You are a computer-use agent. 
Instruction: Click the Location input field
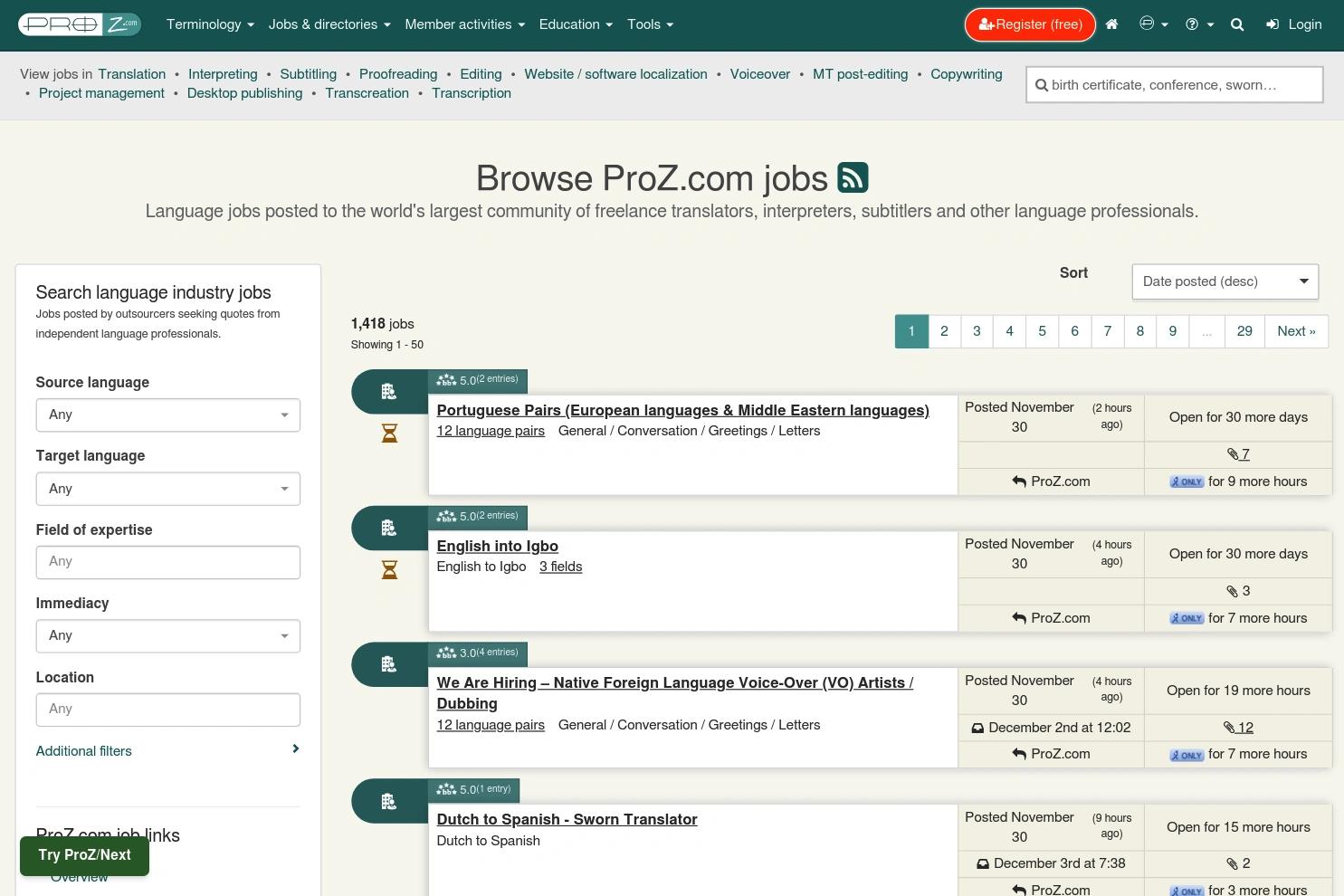(x=168, y=710)
